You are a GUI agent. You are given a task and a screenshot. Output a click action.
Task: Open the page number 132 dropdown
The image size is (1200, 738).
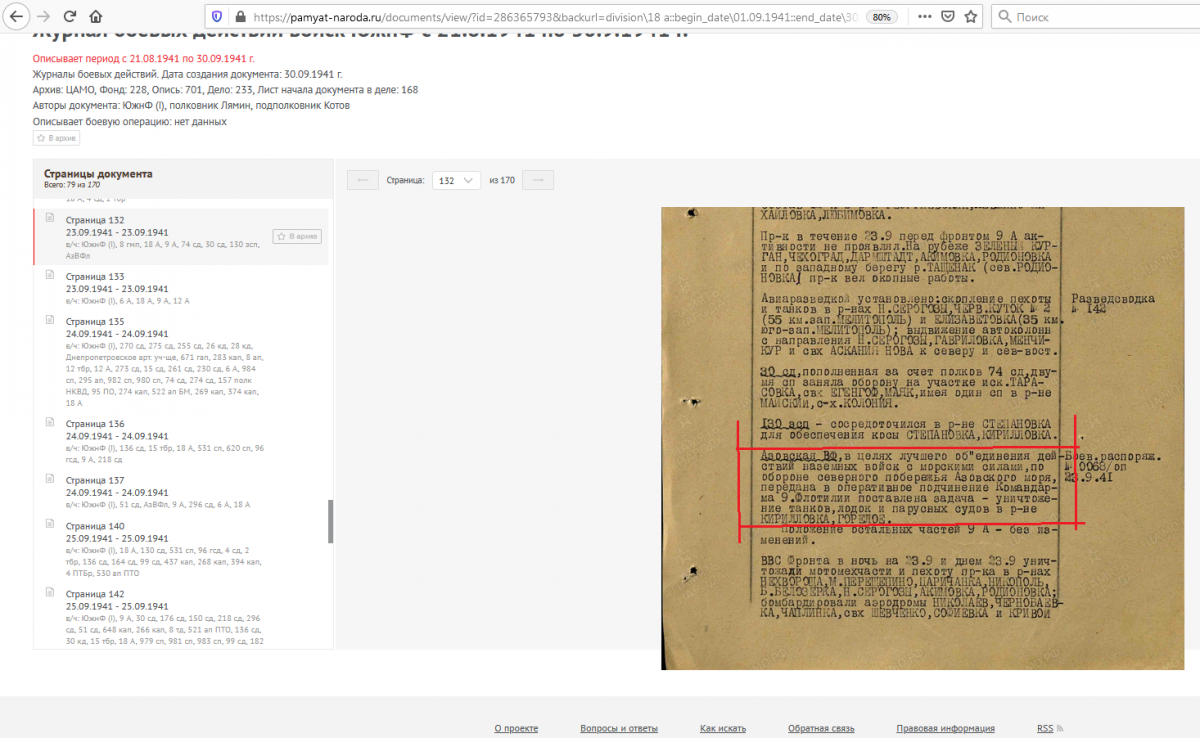(457, 180)
